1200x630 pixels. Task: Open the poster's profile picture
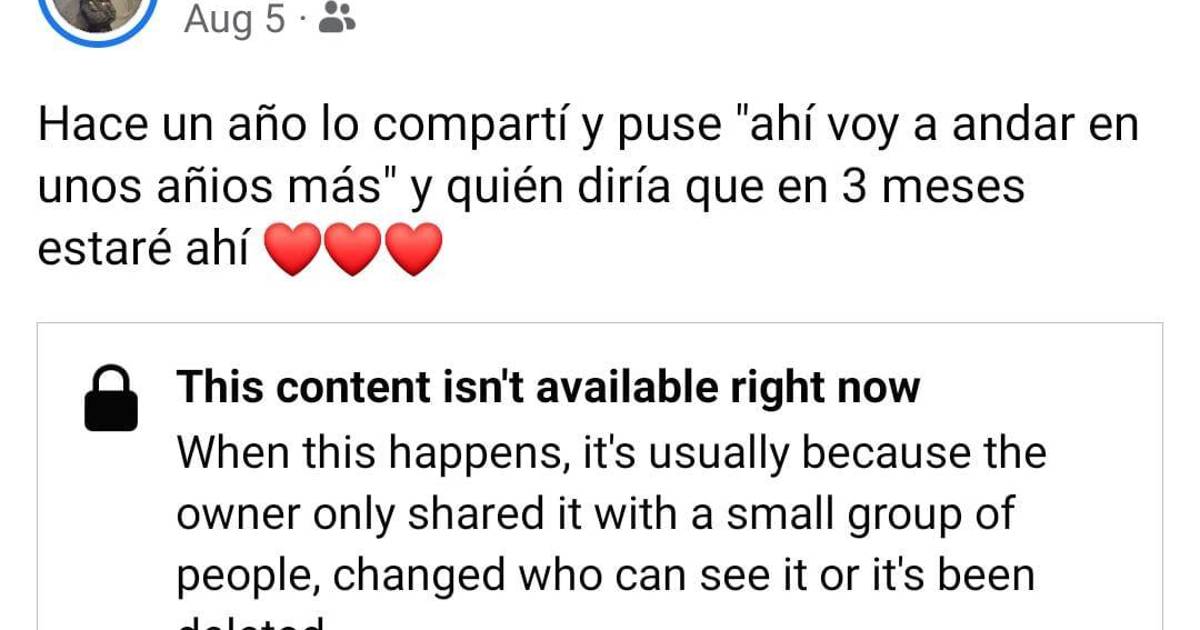[x=97, y=16]
